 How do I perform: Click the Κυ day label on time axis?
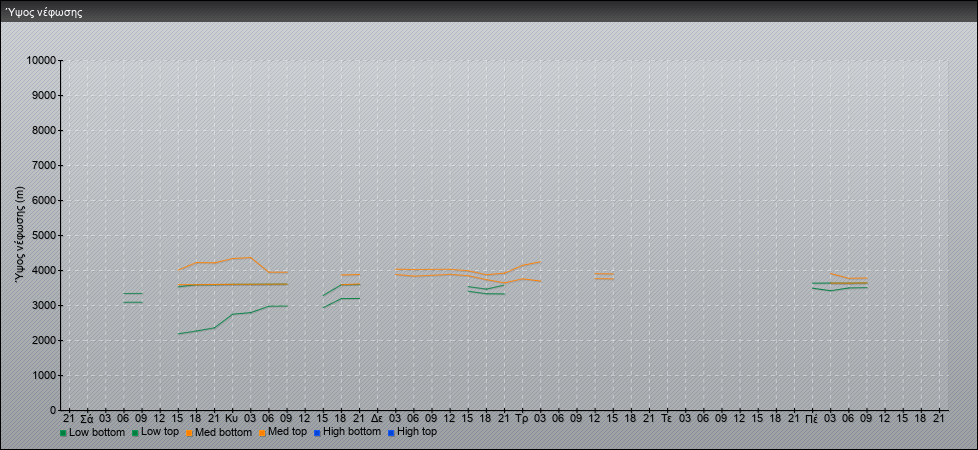coord(231,419)
